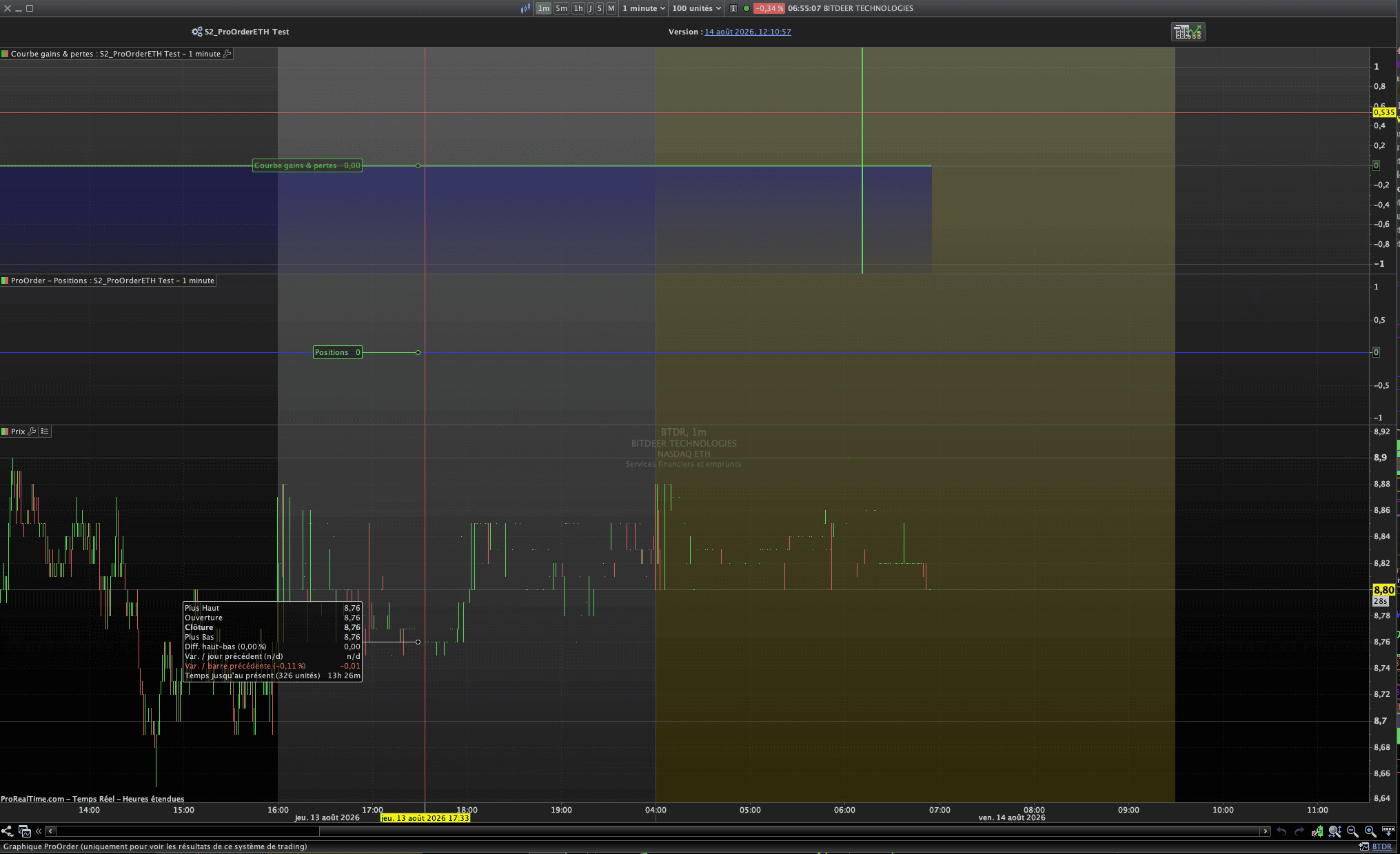Click the BITDEER TECHNOLOGIES title text
Image resolution: width=1400 pixels, height=854 pixels.
point(869,8)
